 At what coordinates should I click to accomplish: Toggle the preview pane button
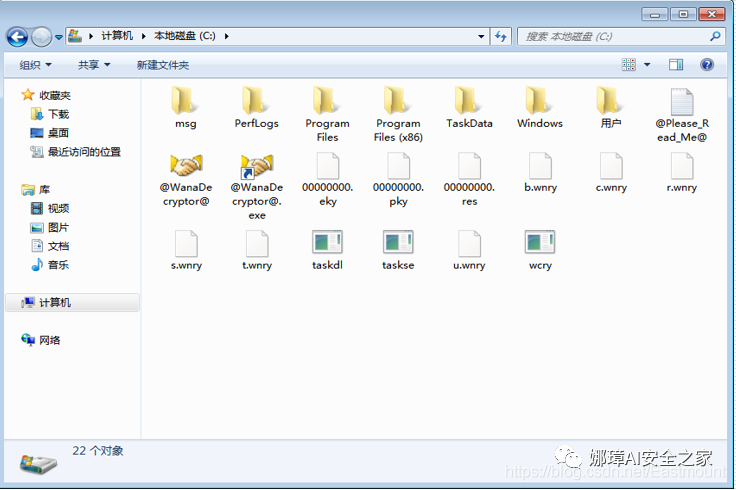pos(676,64)
